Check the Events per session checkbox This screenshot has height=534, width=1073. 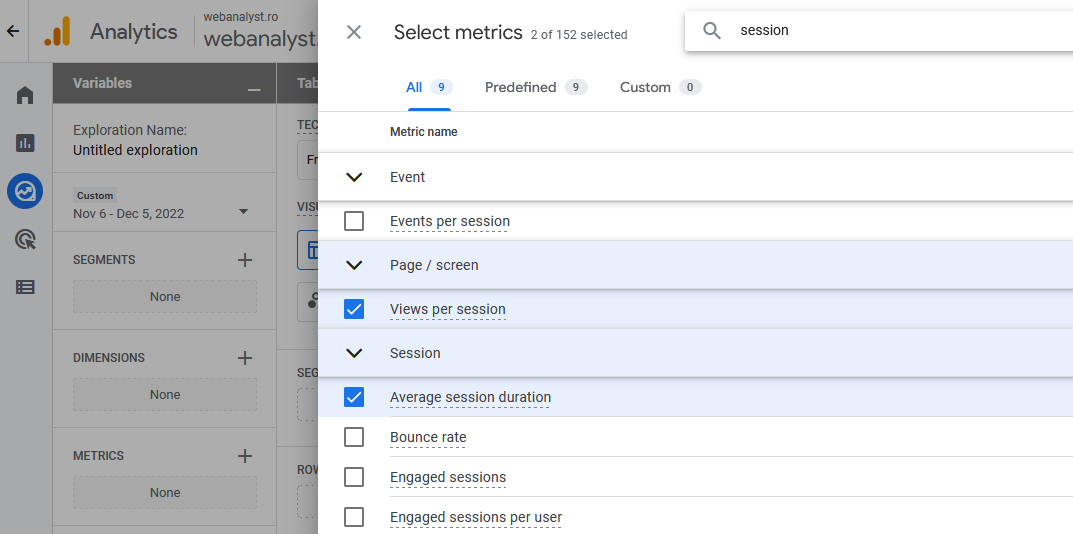354,221
